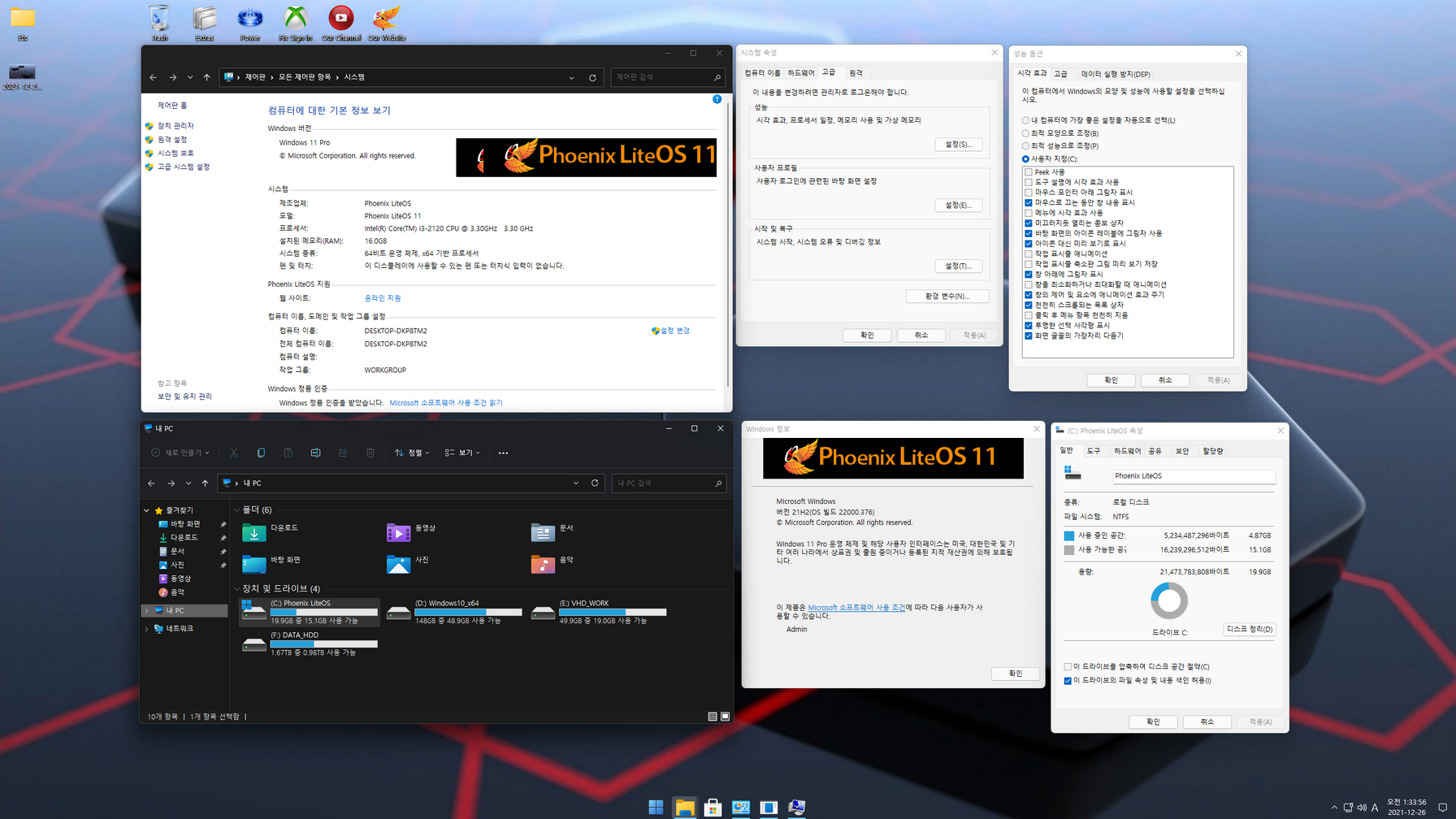Screen dimensions: 1456x819
Task: Open the 새로 만들기 dropdown
Action: tap(180, 453)
